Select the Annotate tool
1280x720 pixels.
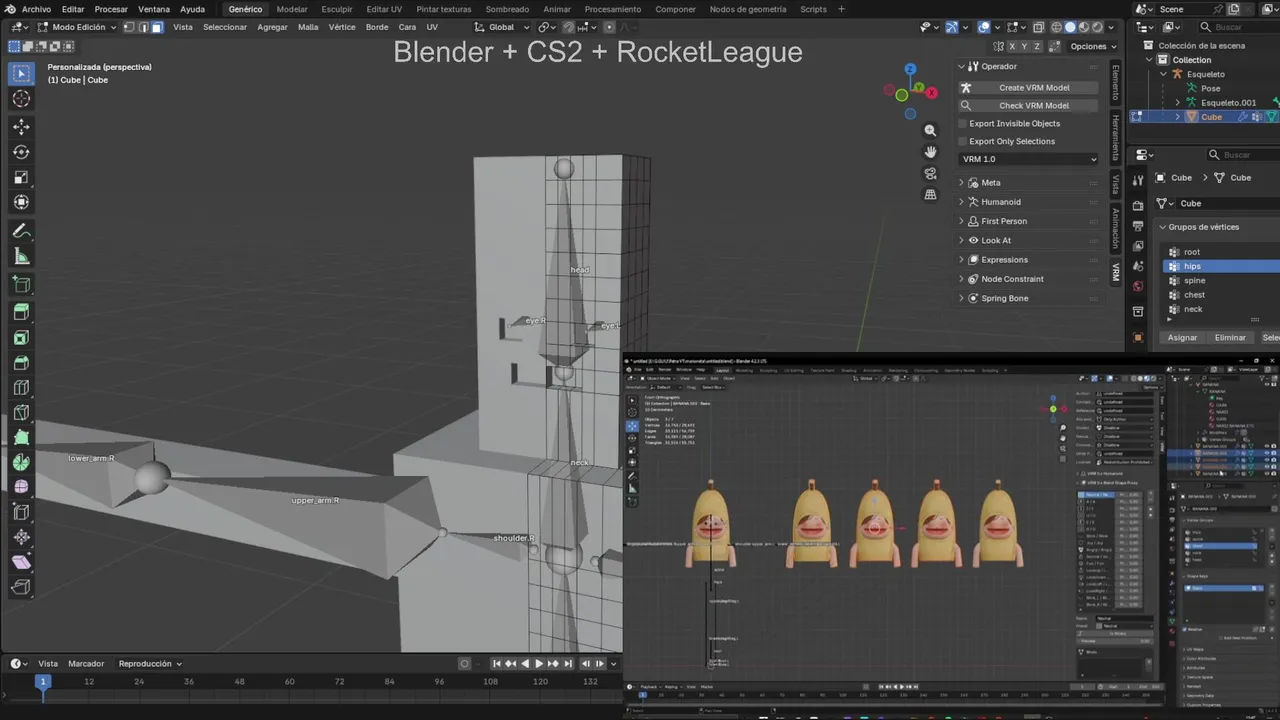[21, 231]
